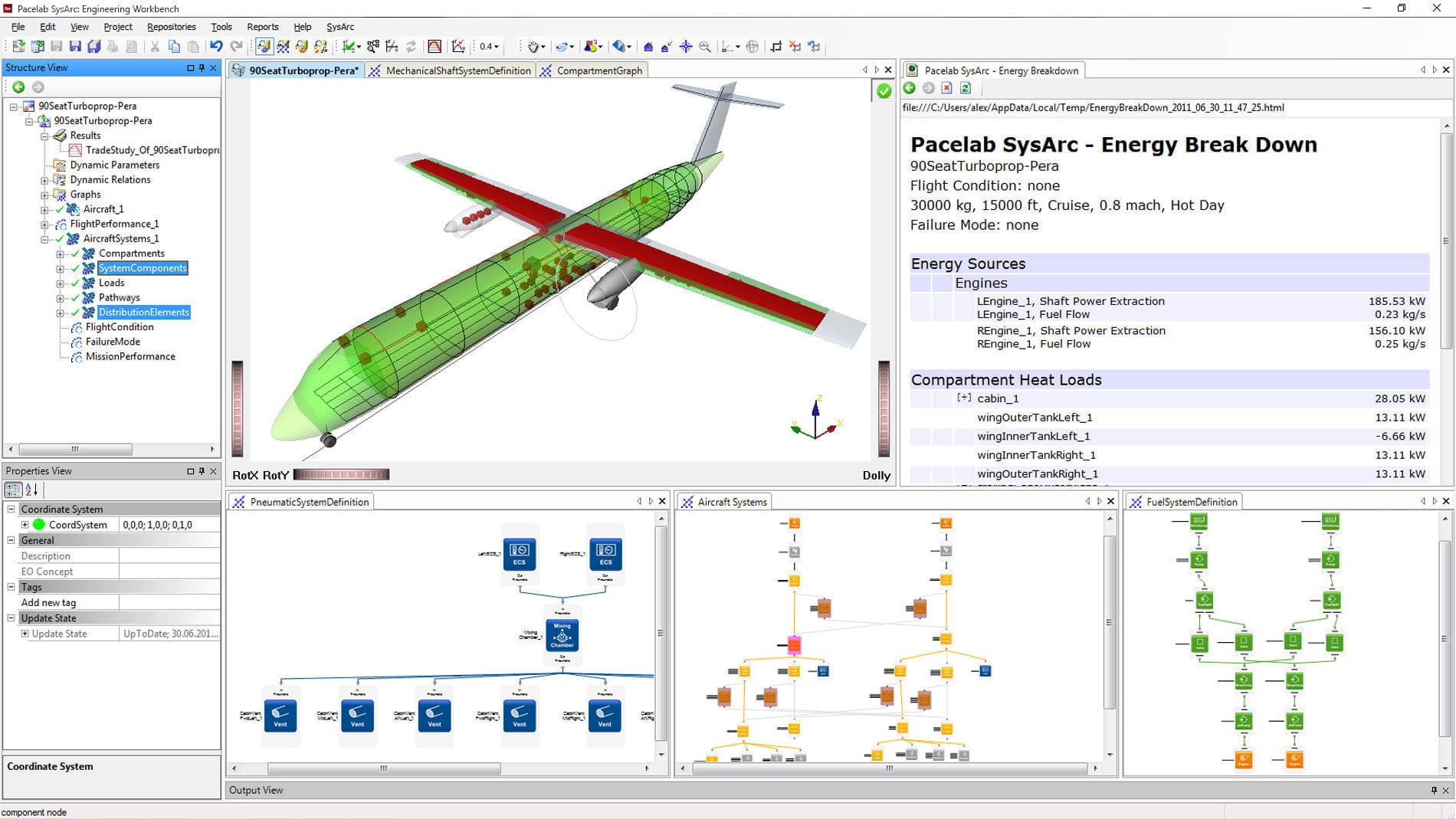1456x819 pixels.
Task: Click the fit-all navigation icon in toolbar
Action: point(686,47)
